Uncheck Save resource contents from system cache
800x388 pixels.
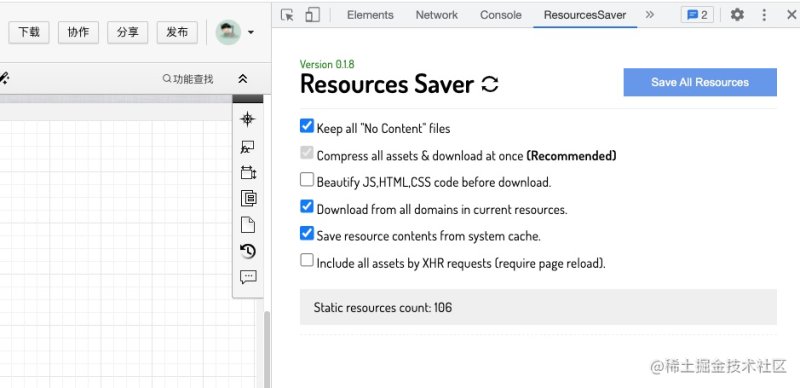pos(307,233)
